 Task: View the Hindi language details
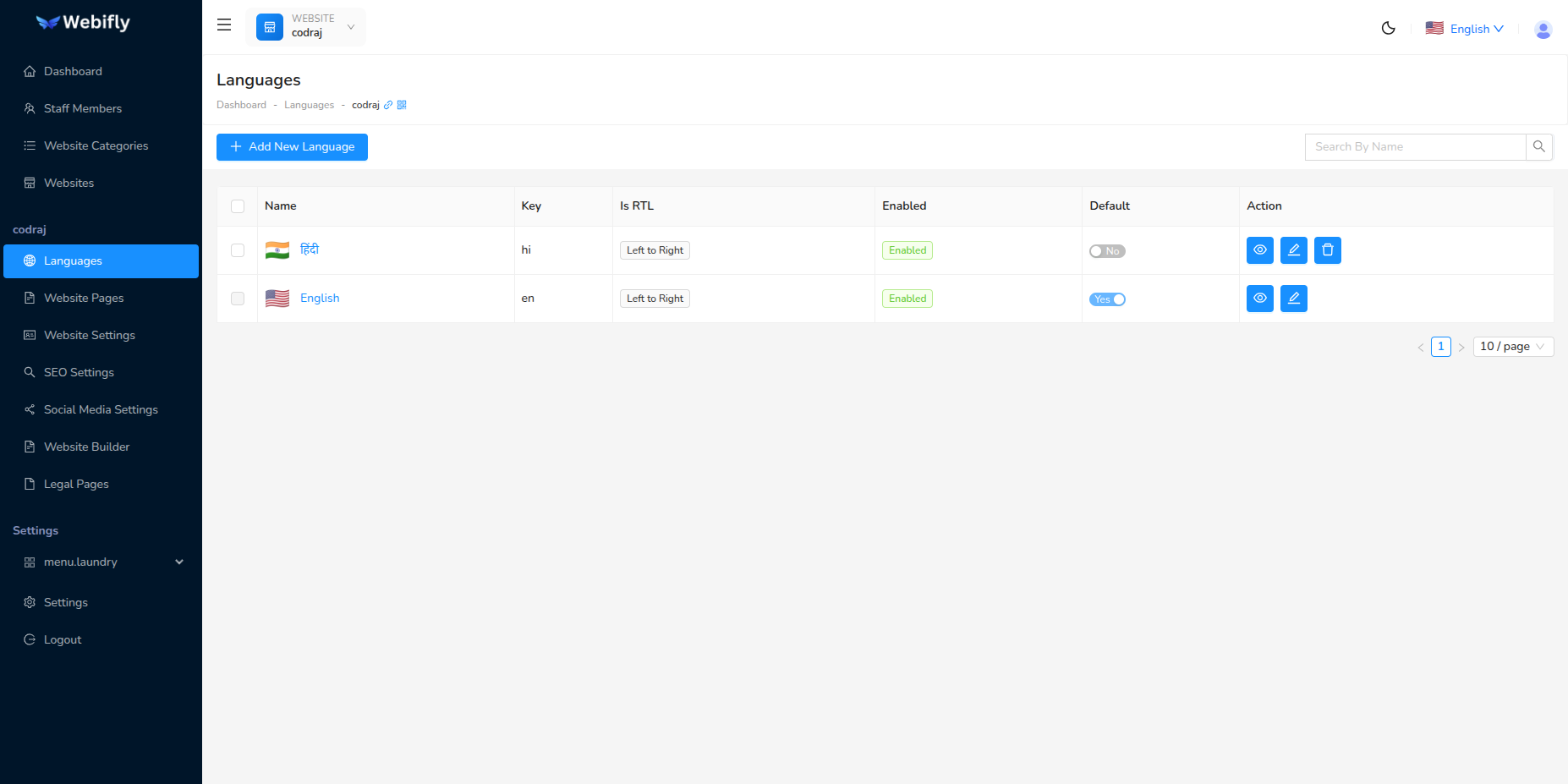point(1259,250)
